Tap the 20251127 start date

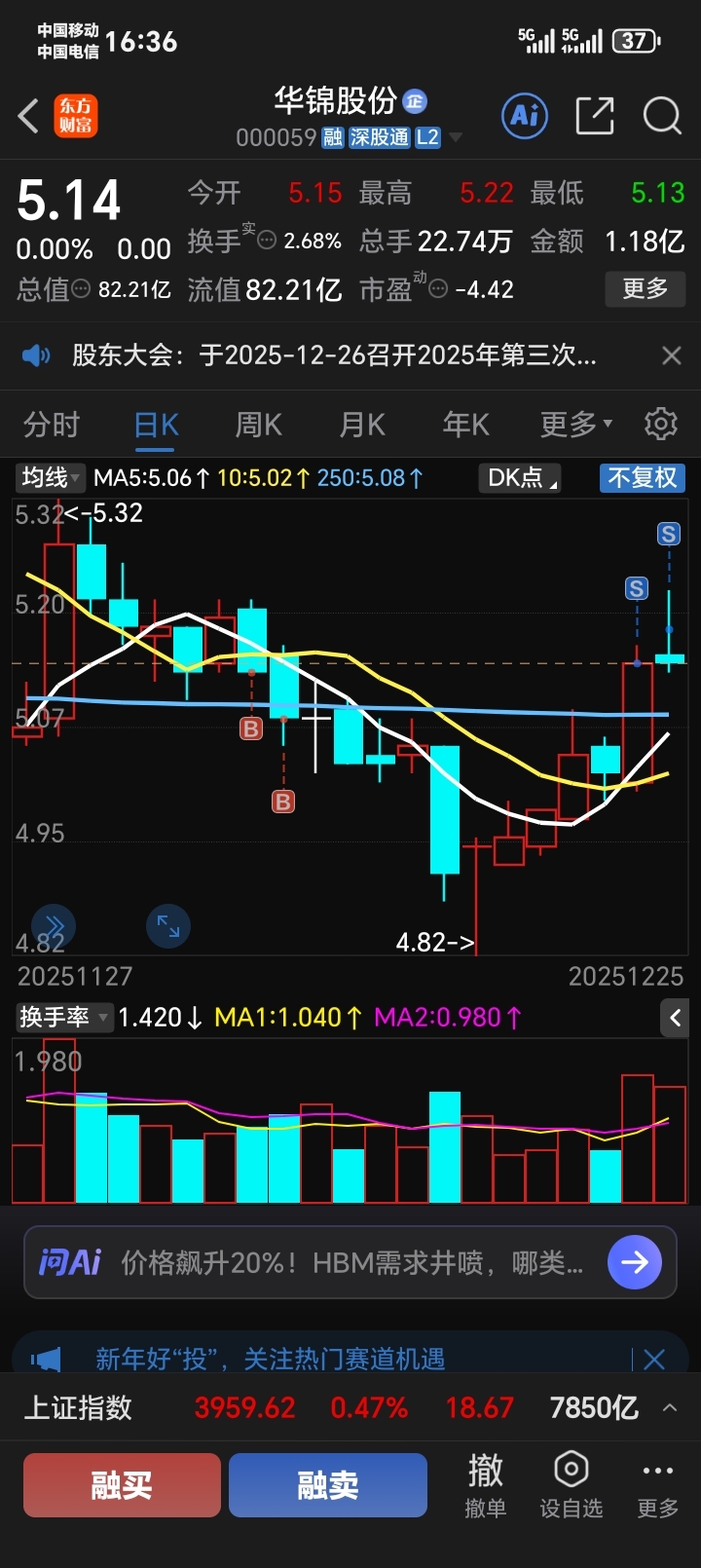click(75, 976)
